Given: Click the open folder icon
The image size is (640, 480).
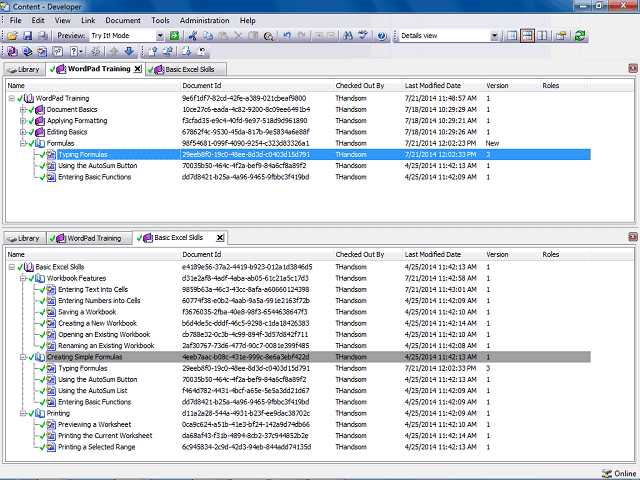Looking at the screenshot, I should click(13, 36).
